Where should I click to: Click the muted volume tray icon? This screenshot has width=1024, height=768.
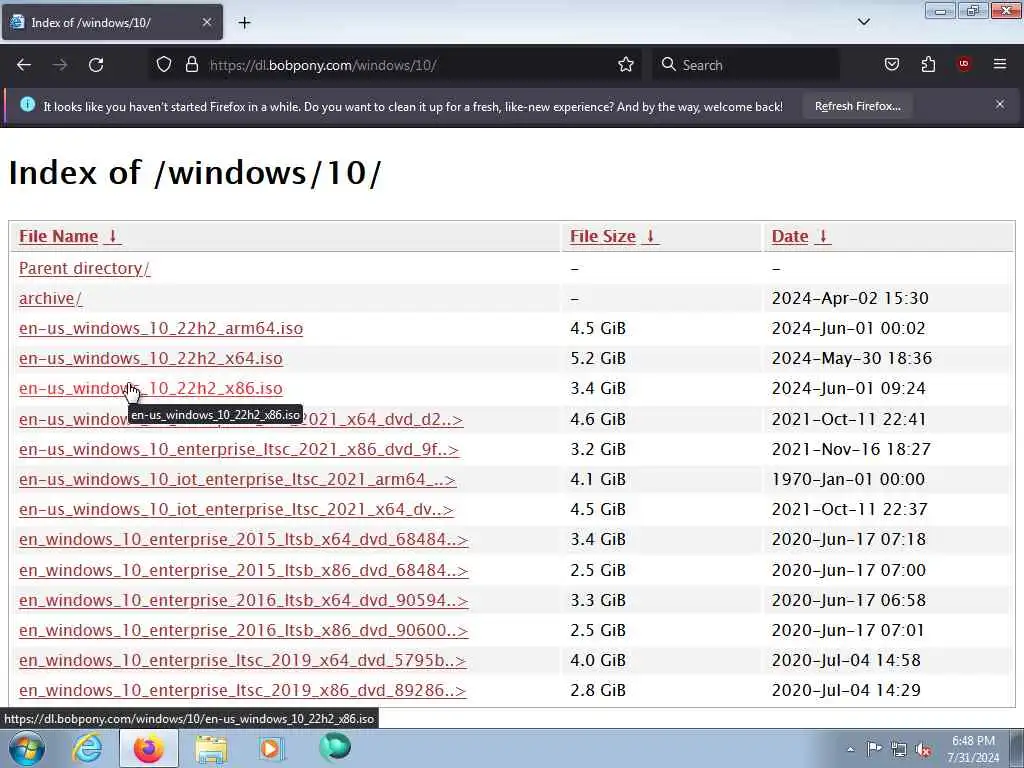point(923,750)
